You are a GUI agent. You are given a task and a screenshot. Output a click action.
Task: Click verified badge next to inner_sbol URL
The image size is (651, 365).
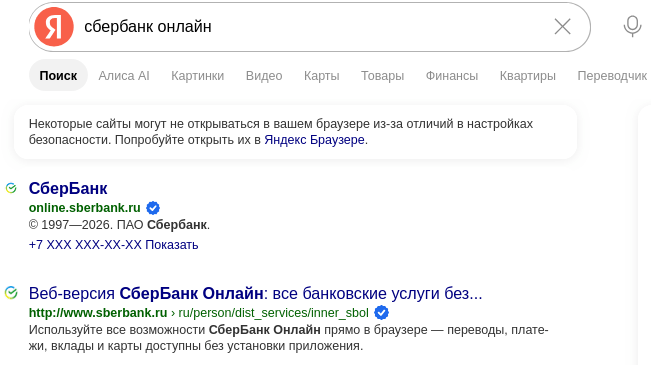(x=382, y=312)
